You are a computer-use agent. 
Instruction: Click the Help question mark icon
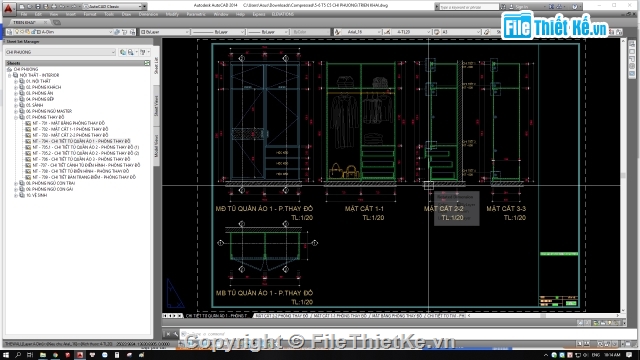[x=575, y=7]
